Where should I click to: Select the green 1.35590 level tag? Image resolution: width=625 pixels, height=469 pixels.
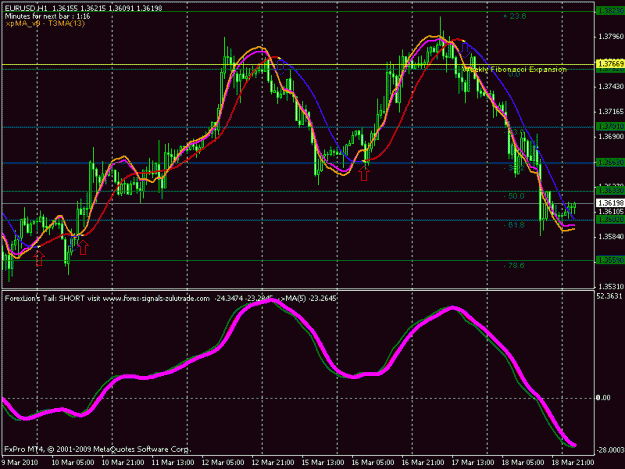609,260
